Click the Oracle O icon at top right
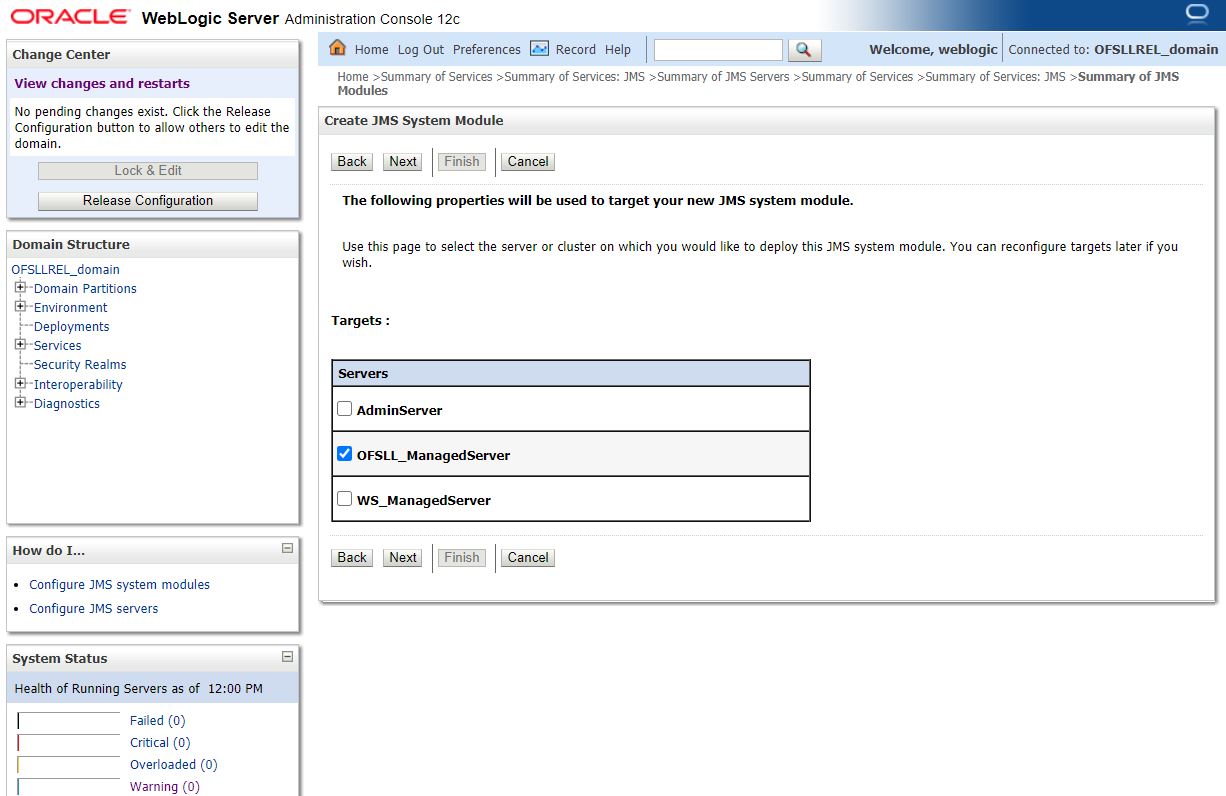 click(1196, 13)
